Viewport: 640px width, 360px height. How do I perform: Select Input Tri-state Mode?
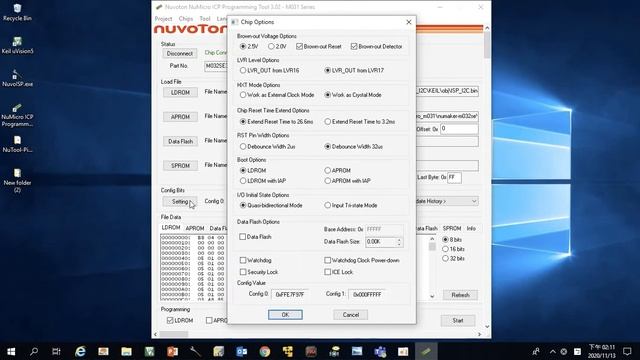pyautogui.click(x=351, y=205)
